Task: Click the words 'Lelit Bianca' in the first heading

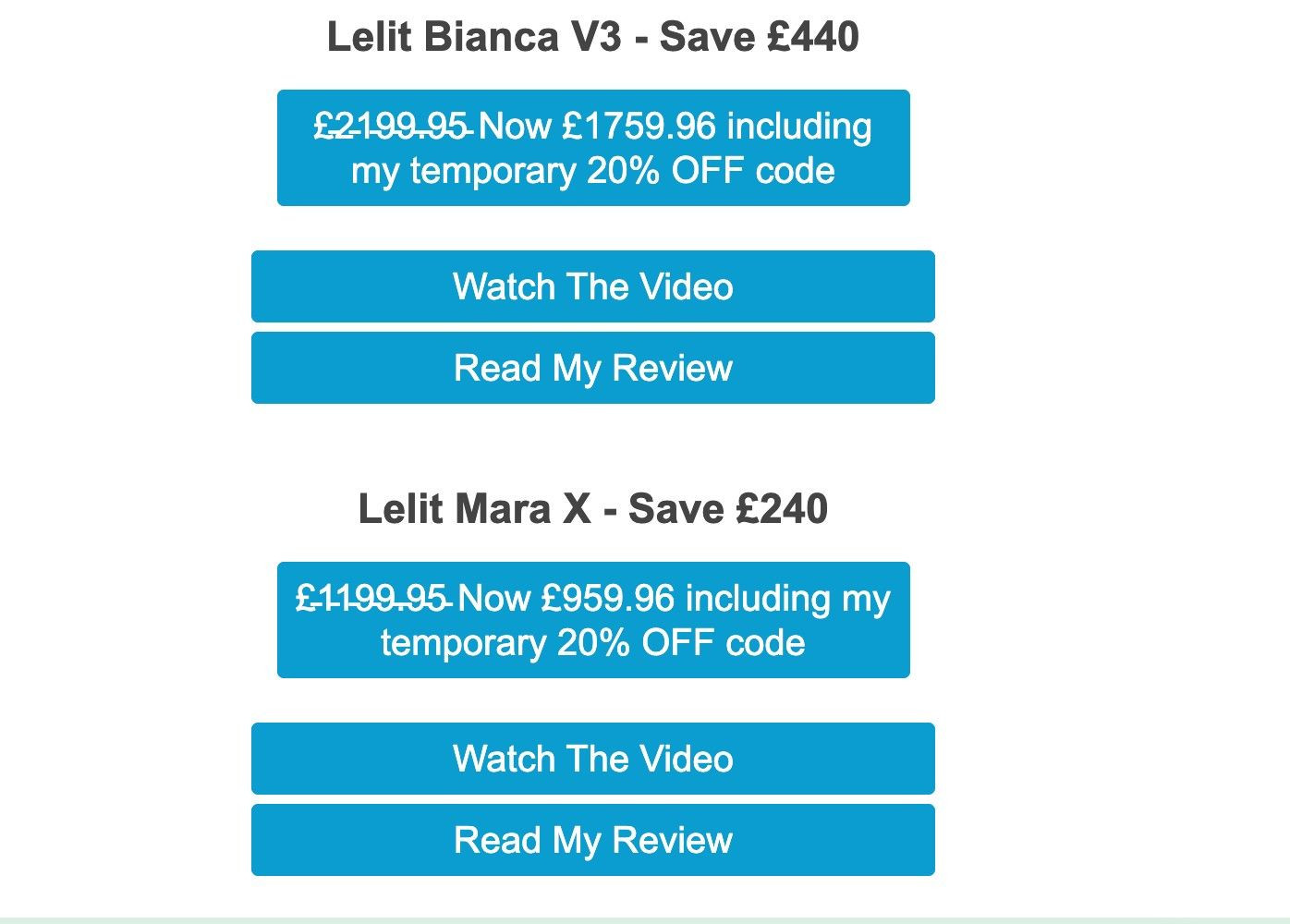Action: pyautogui.click(x=443, y=37)
